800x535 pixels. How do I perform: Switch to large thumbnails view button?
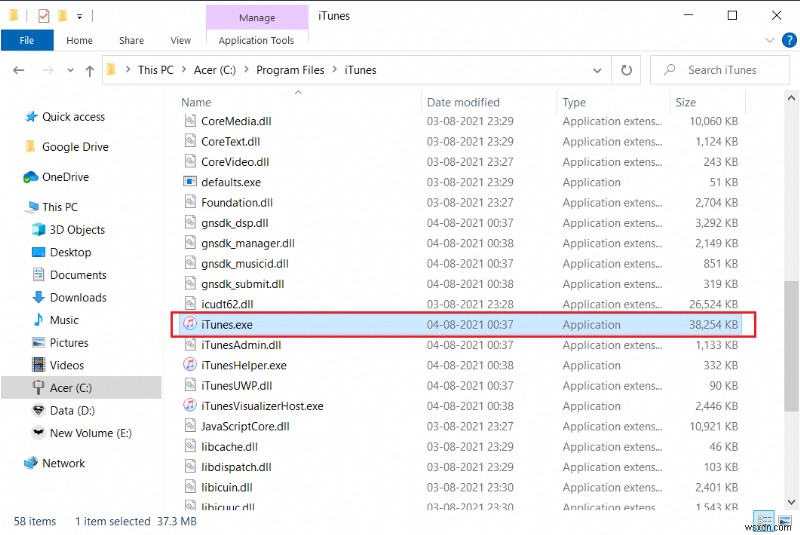[x=783, y=522]
